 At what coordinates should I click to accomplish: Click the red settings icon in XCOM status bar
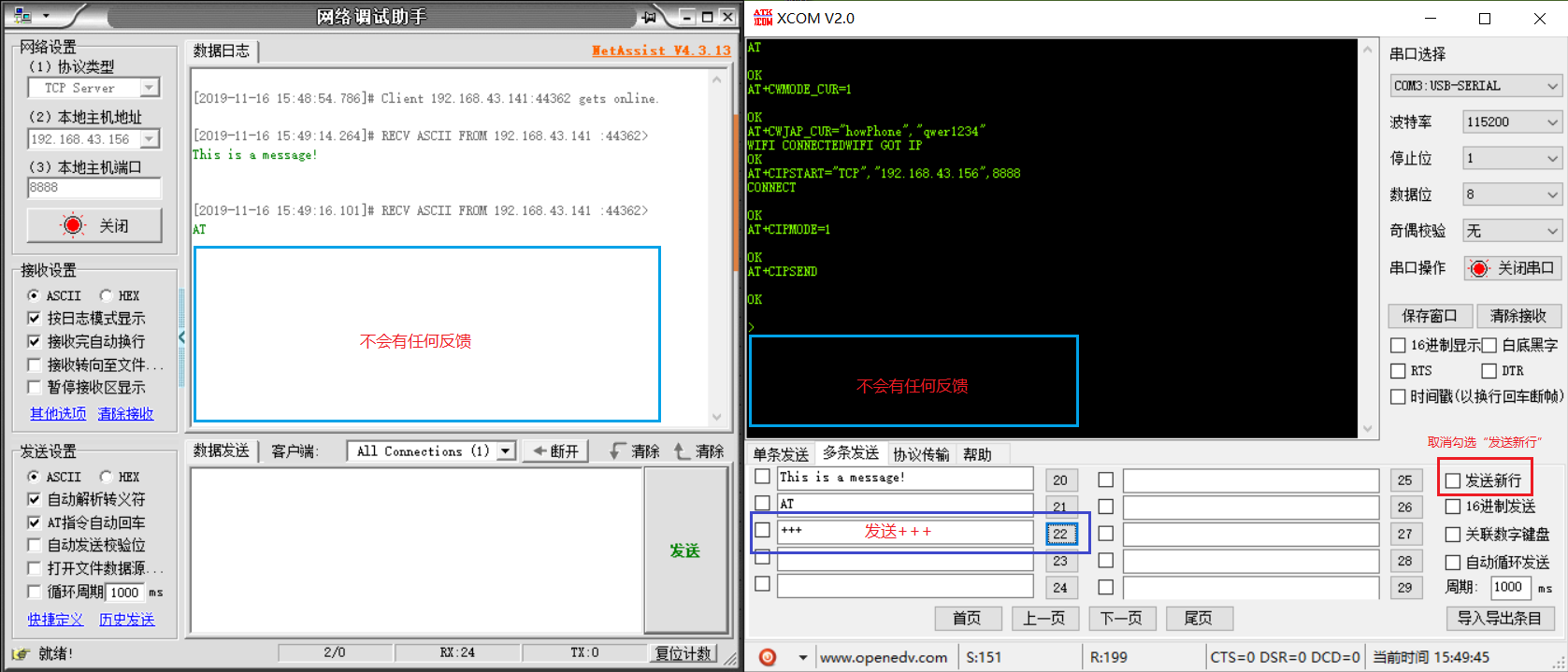tap(768, 657)
